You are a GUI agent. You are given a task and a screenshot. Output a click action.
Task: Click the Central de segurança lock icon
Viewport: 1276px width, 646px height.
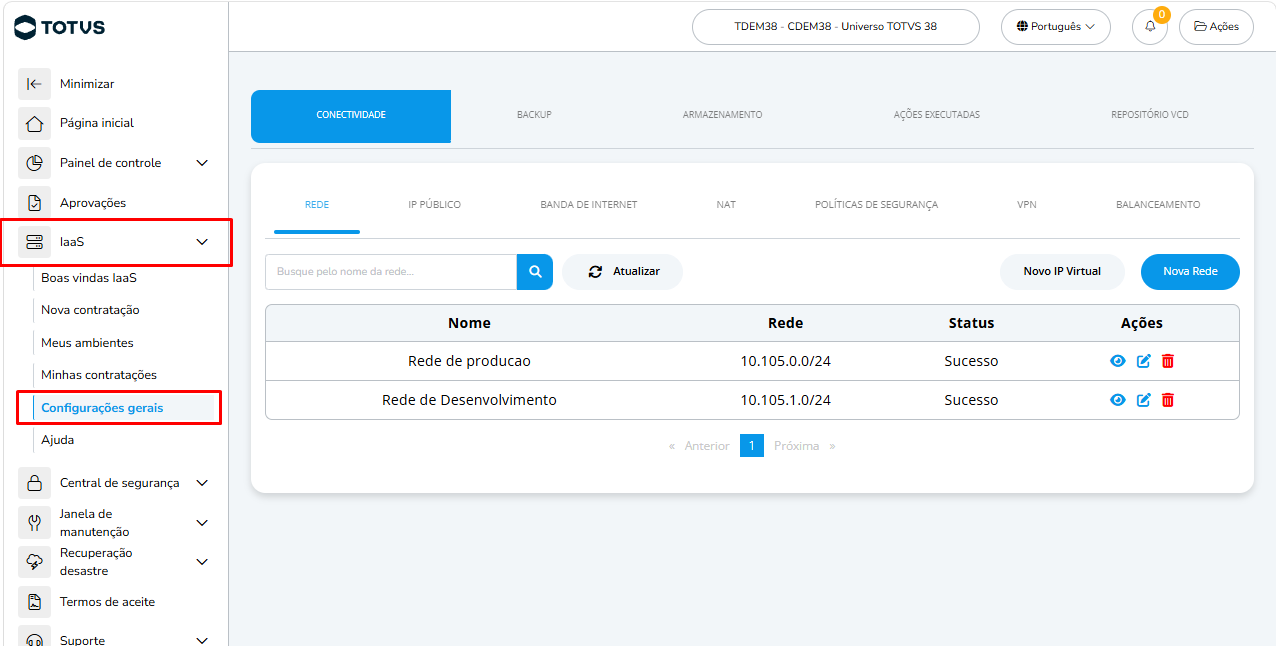[x=34, y=483]
